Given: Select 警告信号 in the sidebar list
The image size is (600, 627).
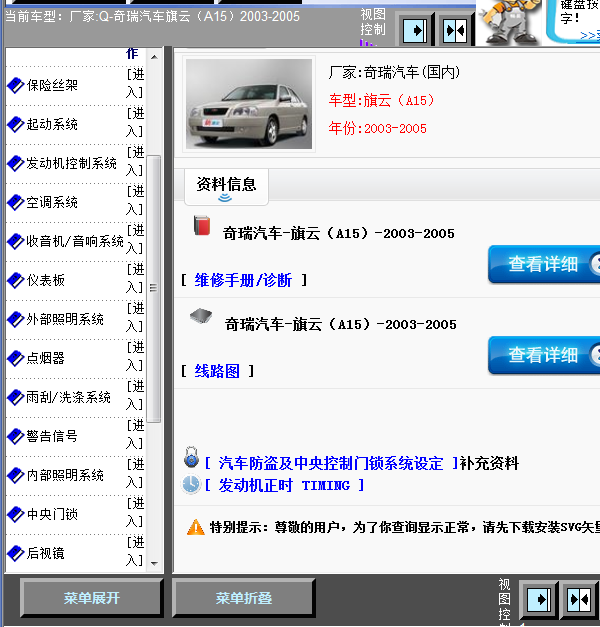Looking at the screenshot, I should point(52,436).
